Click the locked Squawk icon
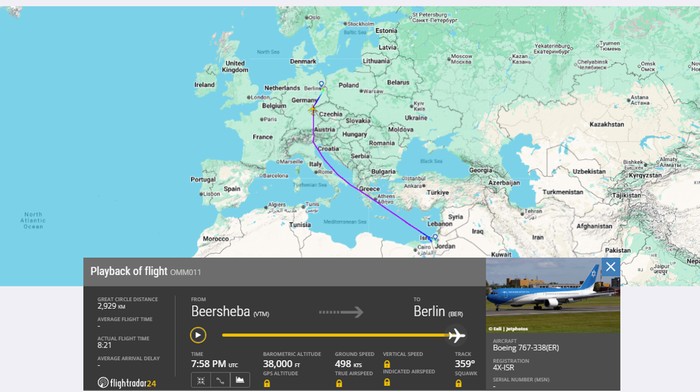 [458, 383]
